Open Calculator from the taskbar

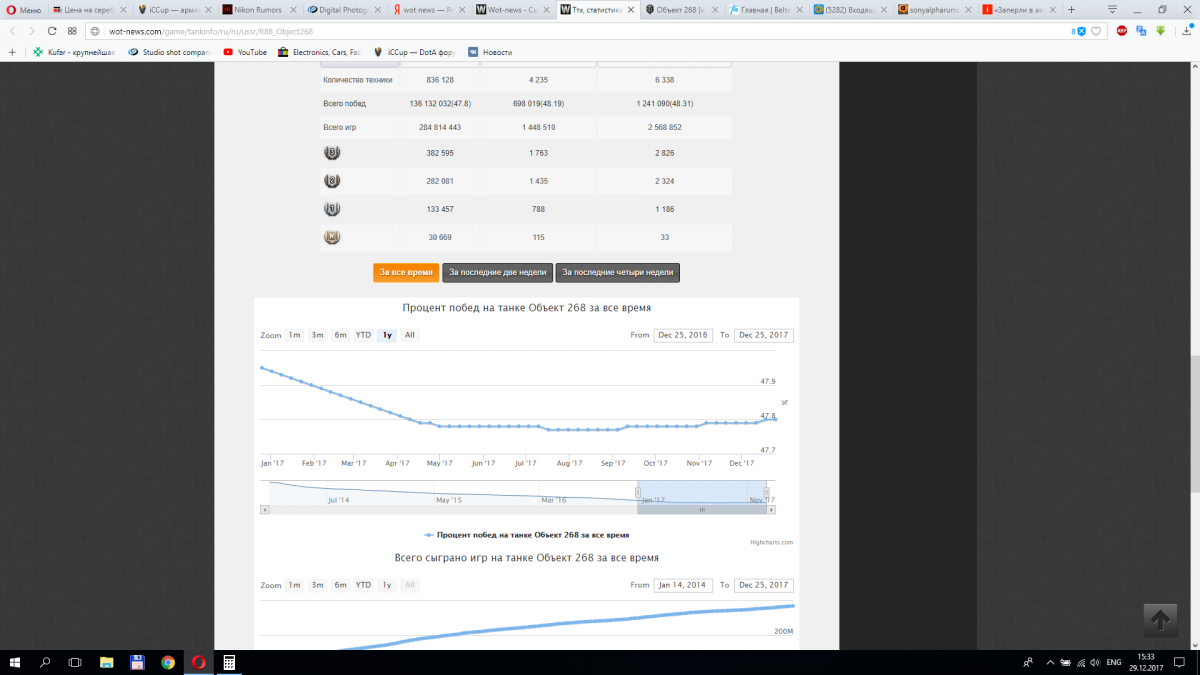229,662
